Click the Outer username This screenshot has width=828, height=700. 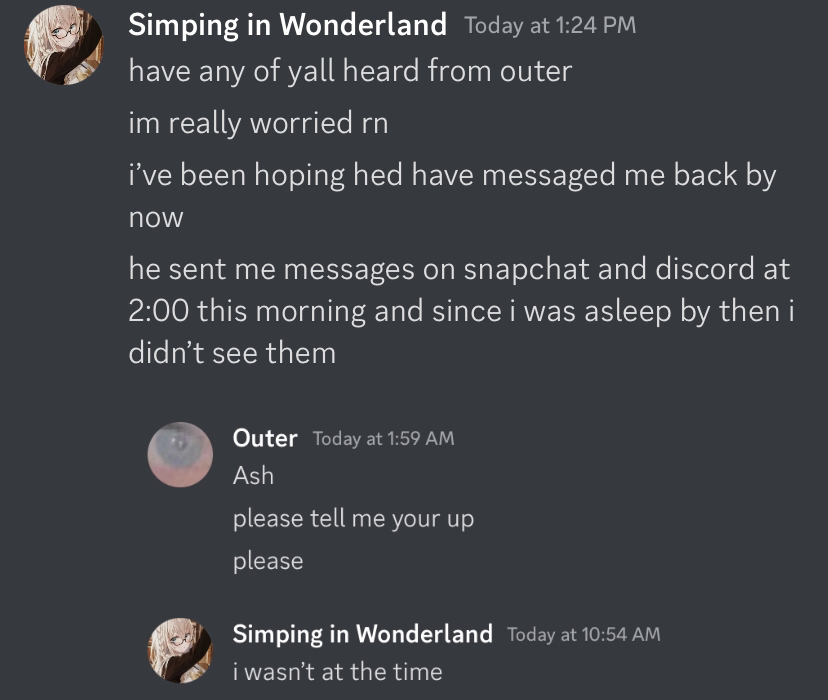[264, 438]
